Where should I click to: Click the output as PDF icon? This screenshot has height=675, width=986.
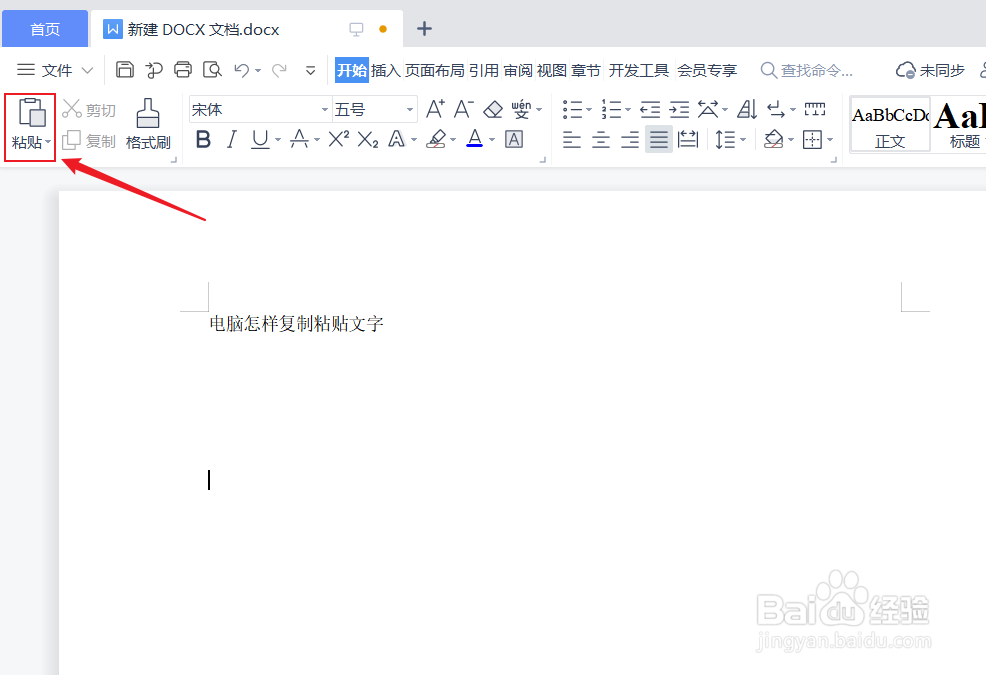pyautogui.click(x=154, y=69)
